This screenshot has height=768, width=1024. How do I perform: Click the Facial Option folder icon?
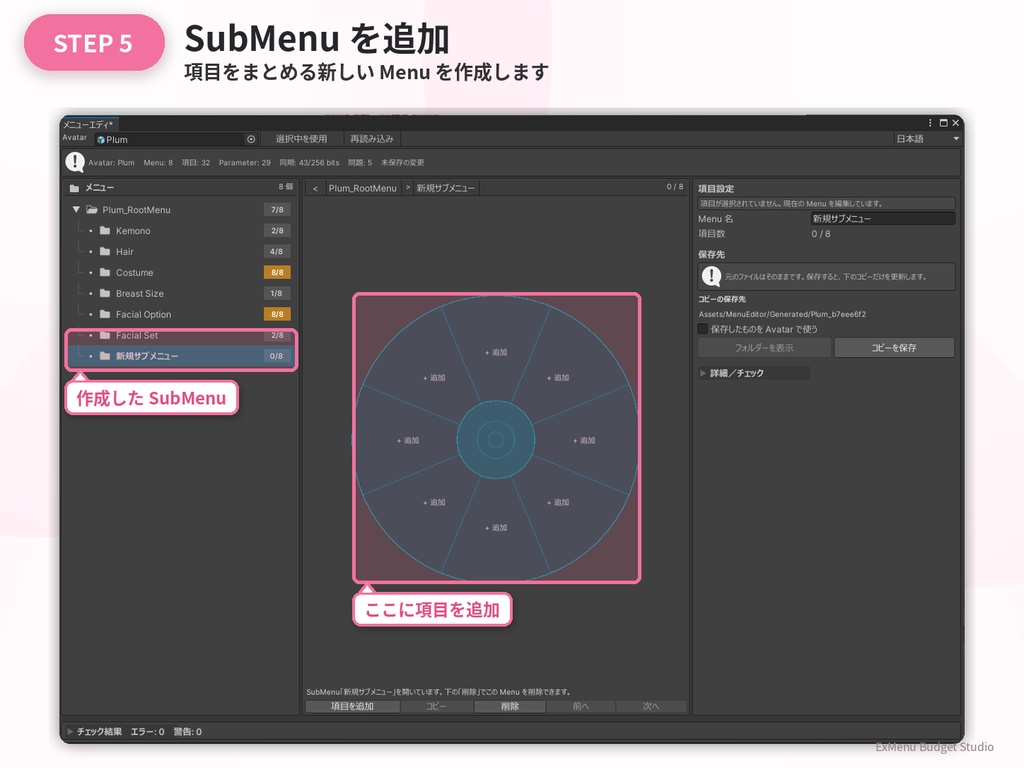(x=104, y=314)
